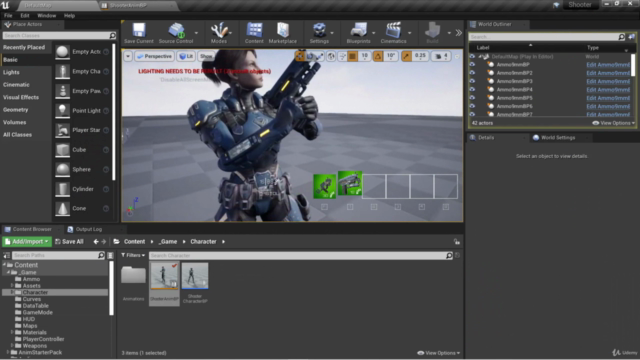Viewport: 640px width, 360px height.
Task: Open viewport Show menu
Action: [206, 56]
